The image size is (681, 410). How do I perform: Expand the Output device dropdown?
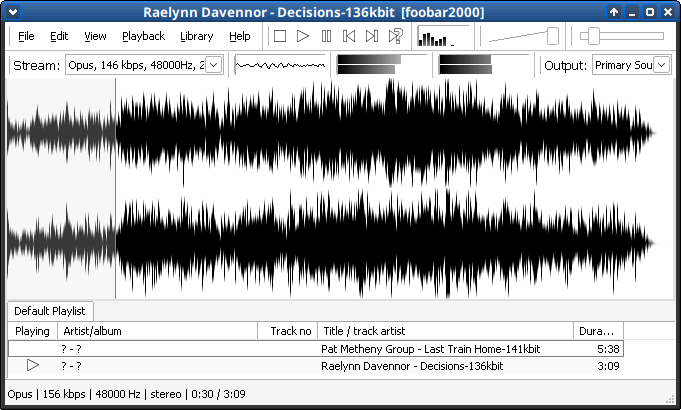coord(661,65)
